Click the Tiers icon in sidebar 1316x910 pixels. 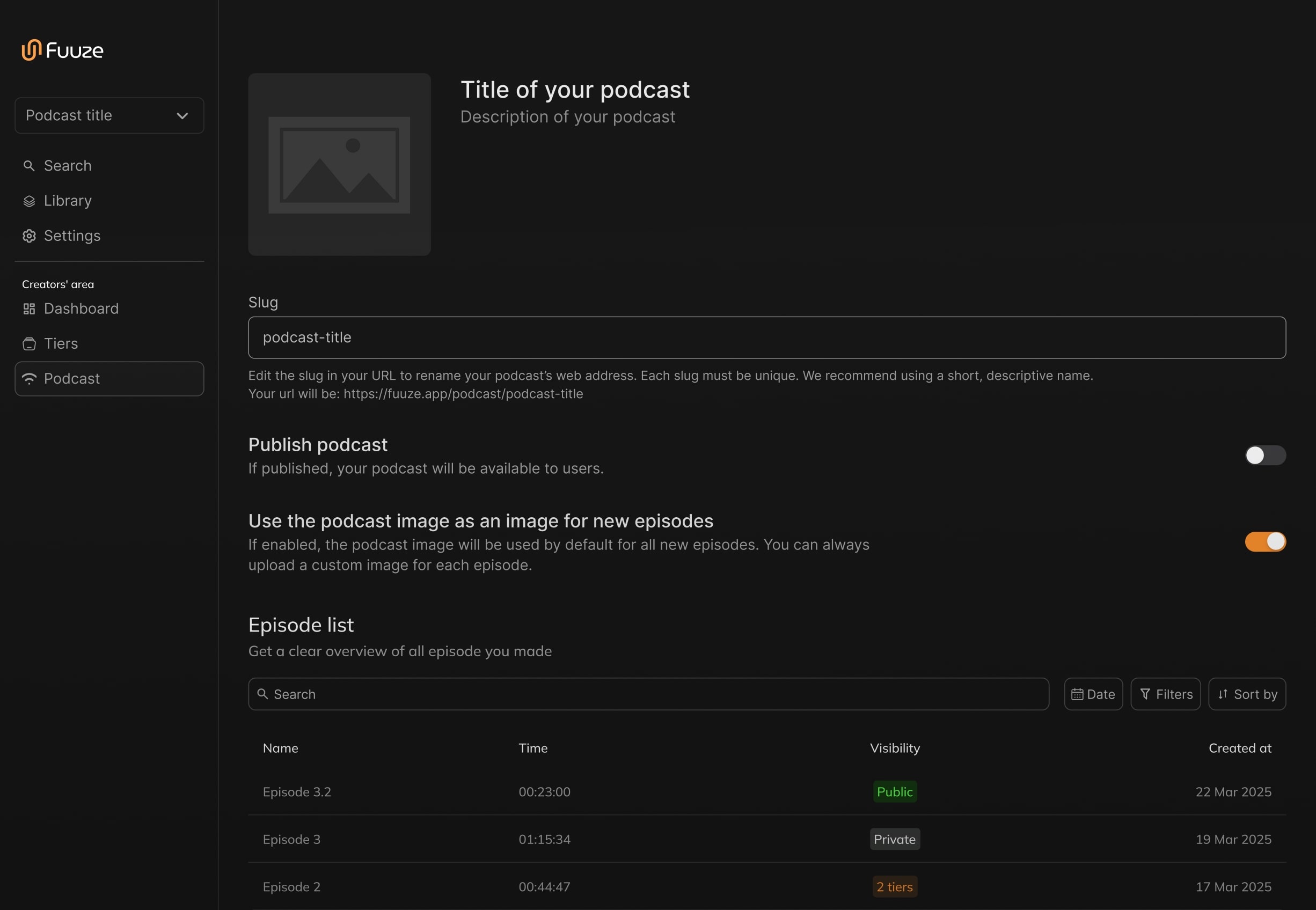pos(29,344)
